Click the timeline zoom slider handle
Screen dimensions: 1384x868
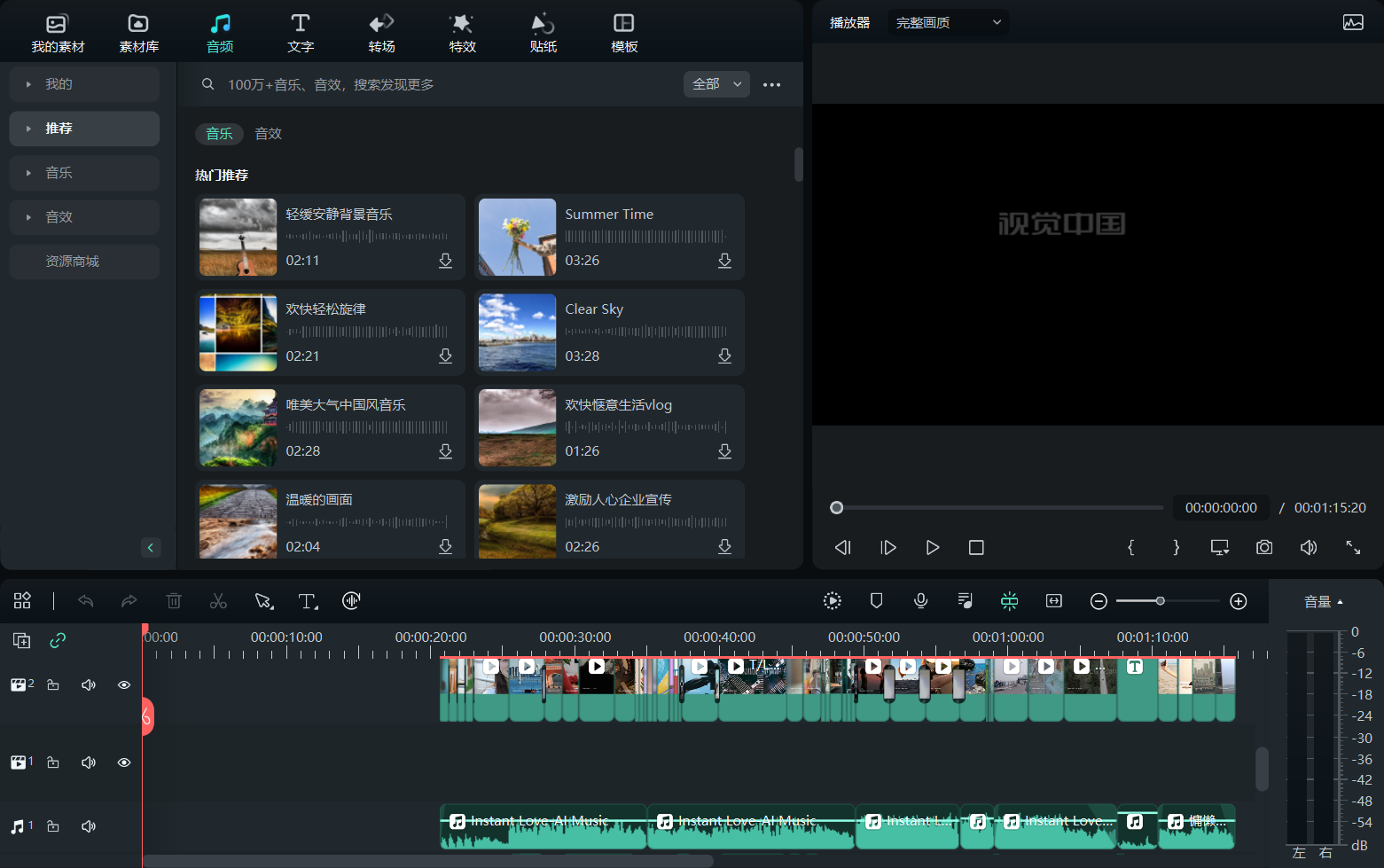coord(1160,601)
